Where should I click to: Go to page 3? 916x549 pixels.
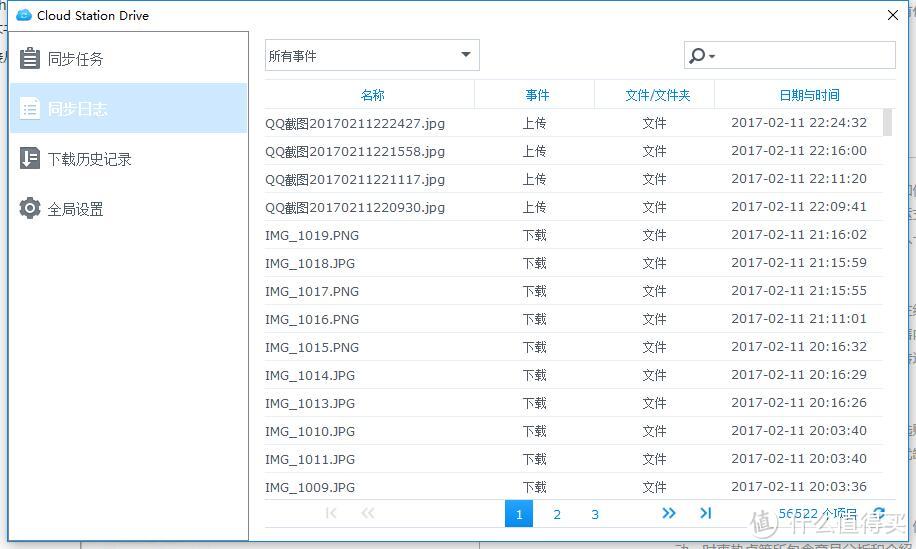[x=595, y=514]
